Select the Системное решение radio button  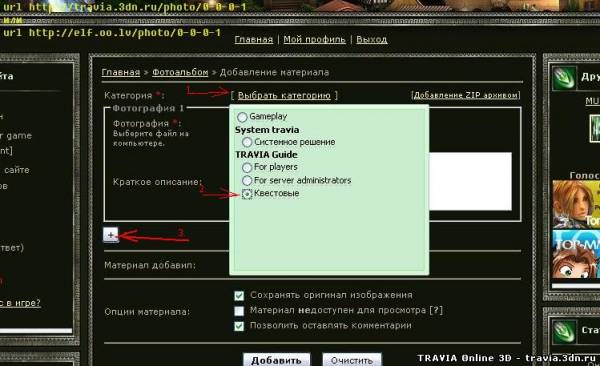(x=247, y=142)
